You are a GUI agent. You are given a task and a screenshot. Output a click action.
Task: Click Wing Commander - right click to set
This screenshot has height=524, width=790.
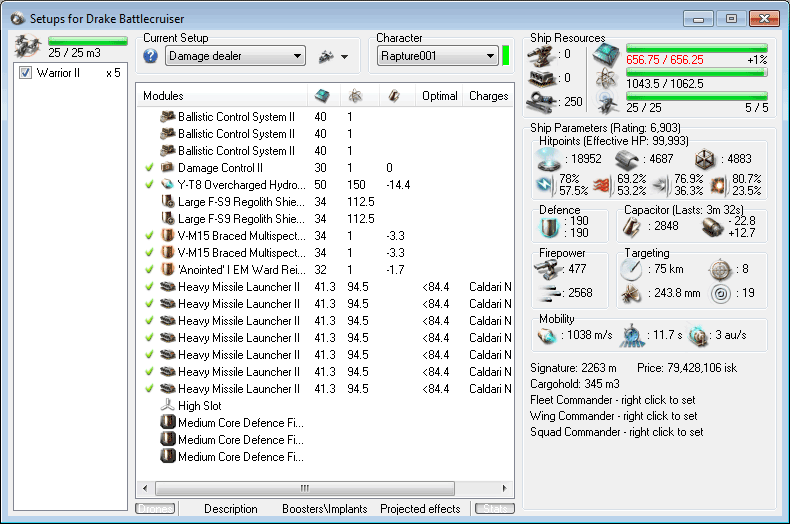coord(614,416)
